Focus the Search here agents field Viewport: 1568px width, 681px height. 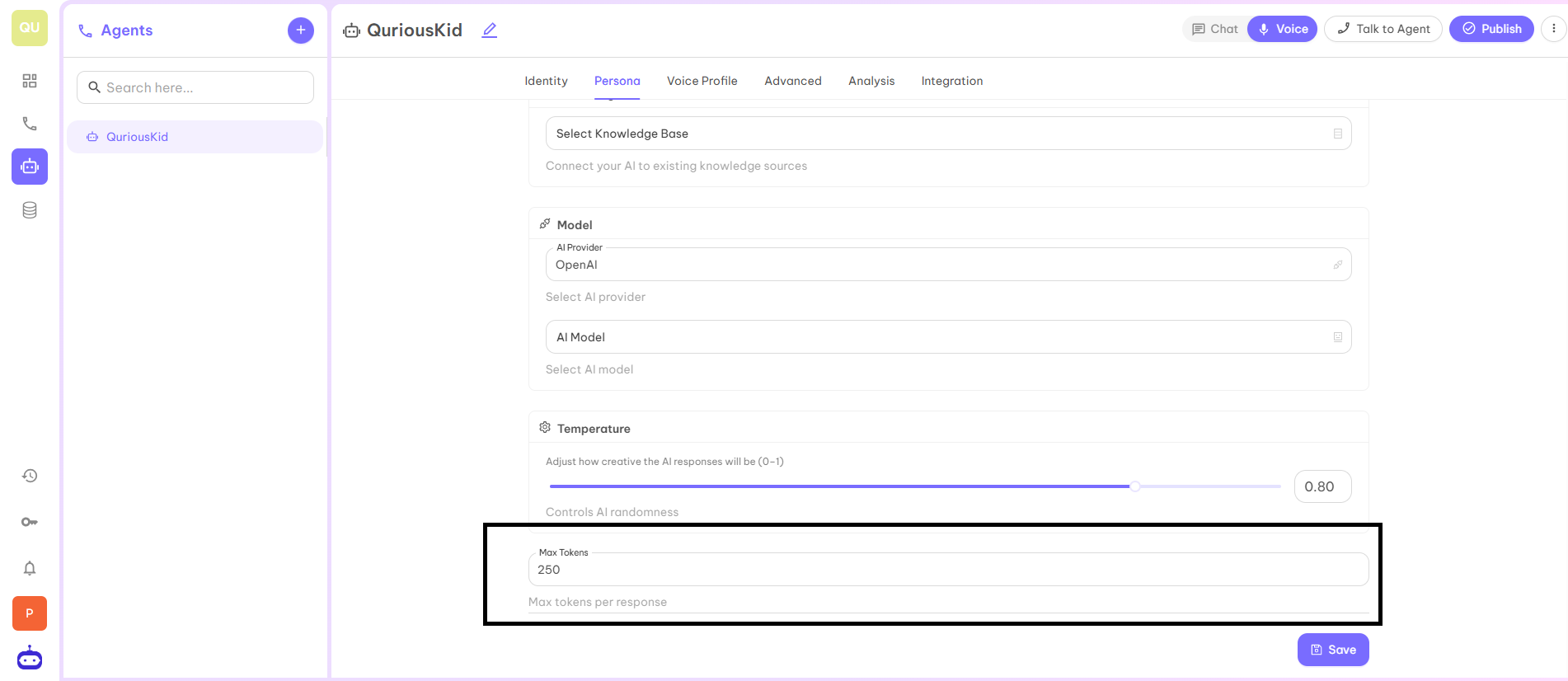[195, 87]
